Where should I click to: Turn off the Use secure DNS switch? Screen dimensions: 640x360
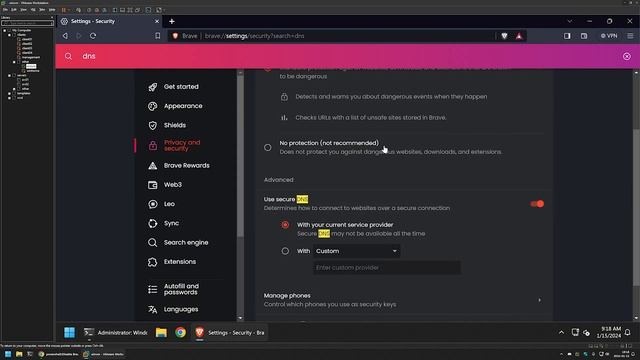pyautogui.click(x=537, y=204)
